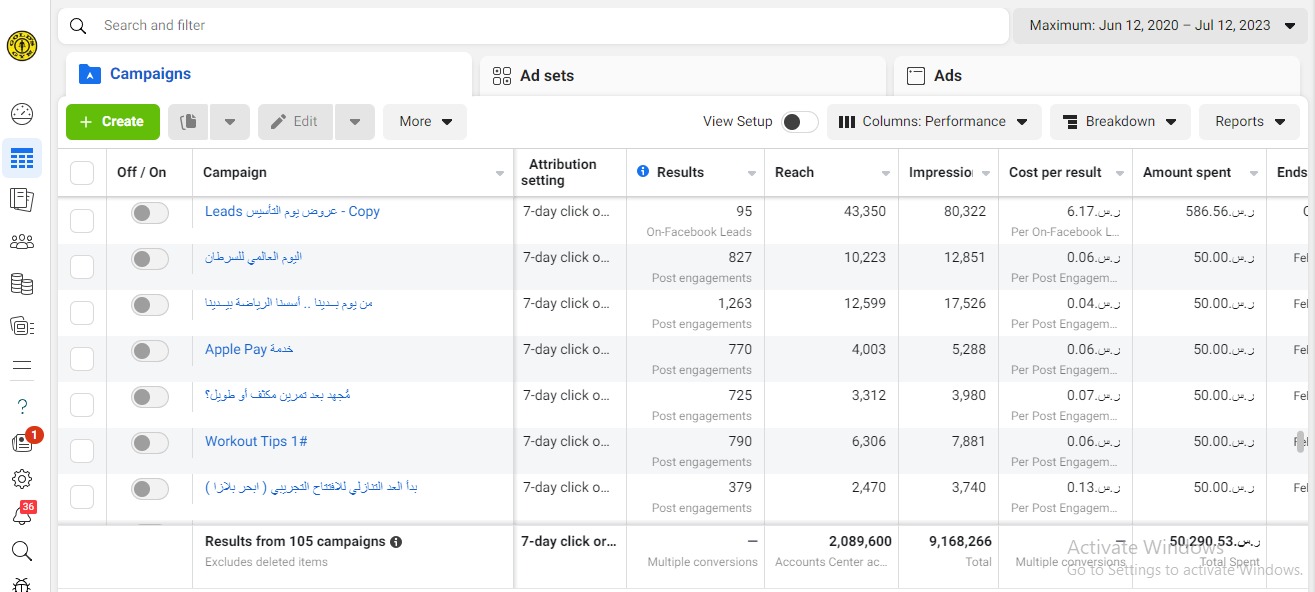
Task: Open the Breakdown dropdown
Action: pyautogui.click(x=1120, y=122)
